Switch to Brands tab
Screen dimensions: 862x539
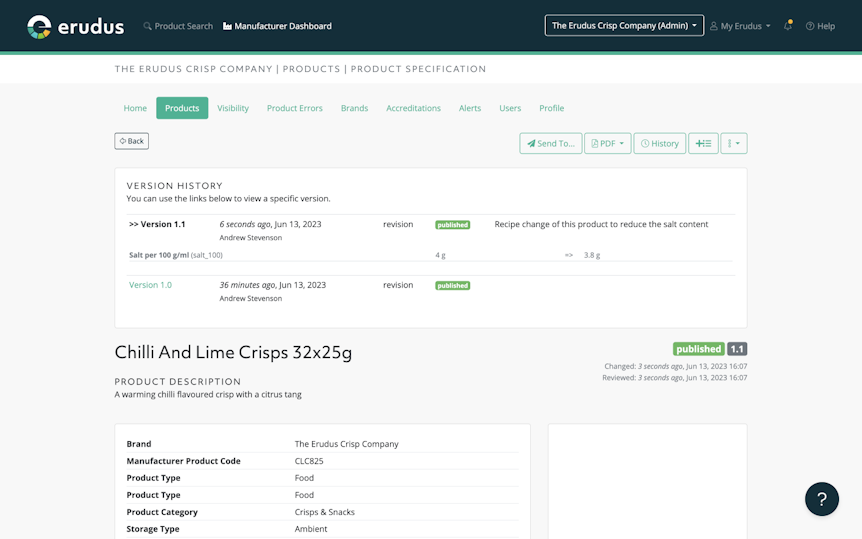coord(354,108)
